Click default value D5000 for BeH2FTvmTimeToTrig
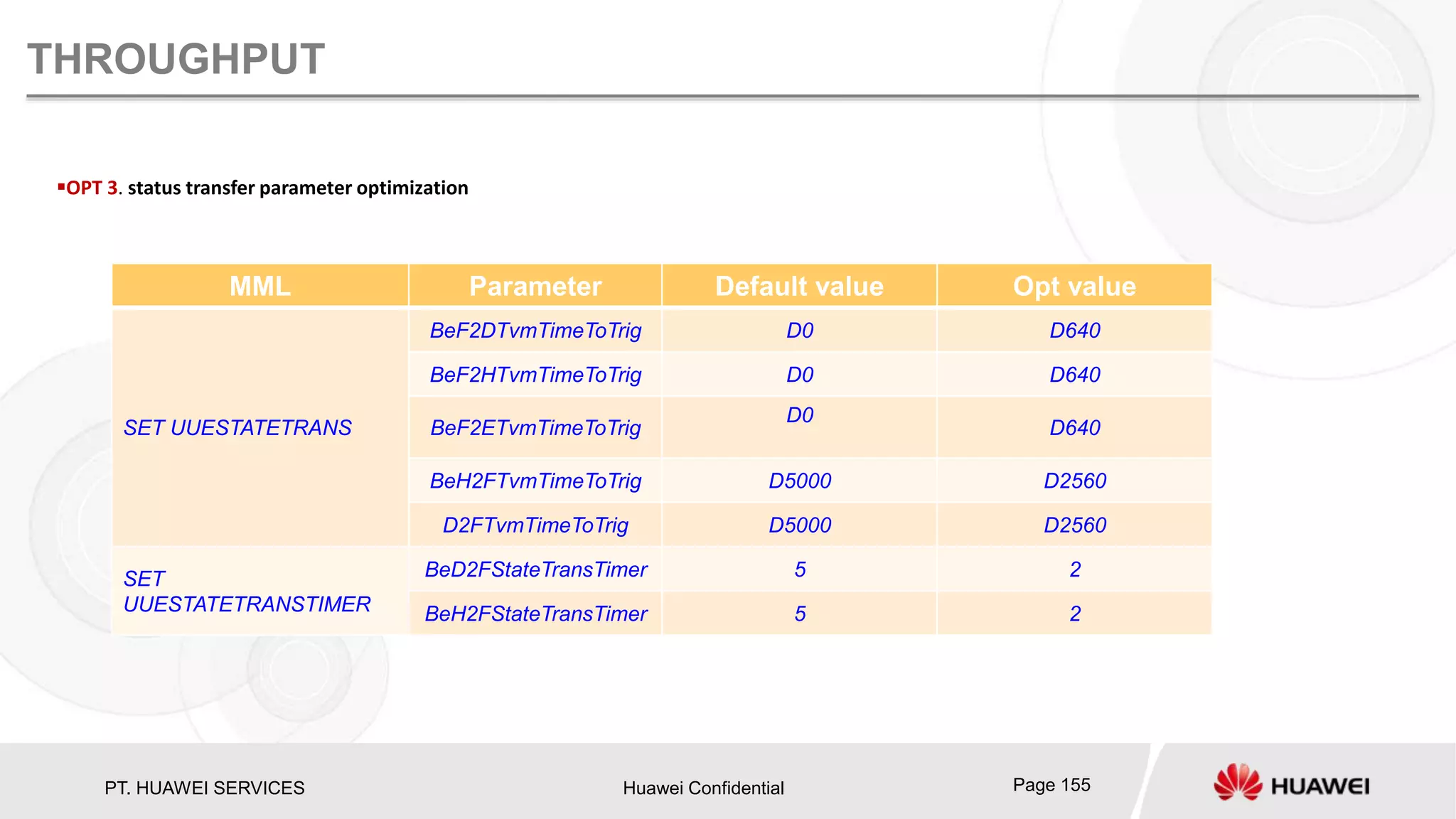 (x=799, y=481)
